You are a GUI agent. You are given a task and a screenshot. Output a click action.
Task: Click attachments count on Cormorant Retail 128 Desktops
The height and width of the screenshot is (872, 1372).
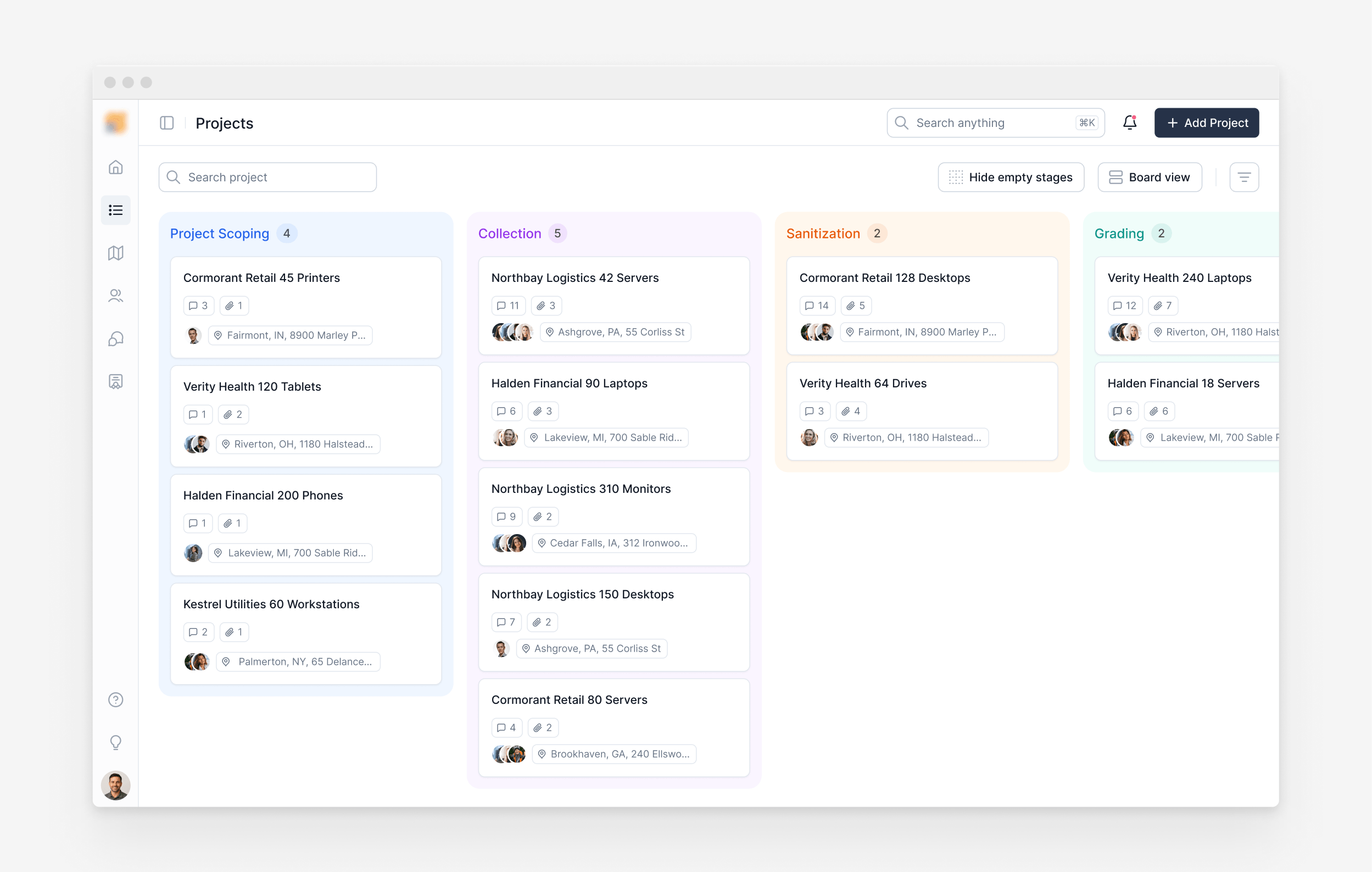(x=856, y=306)
